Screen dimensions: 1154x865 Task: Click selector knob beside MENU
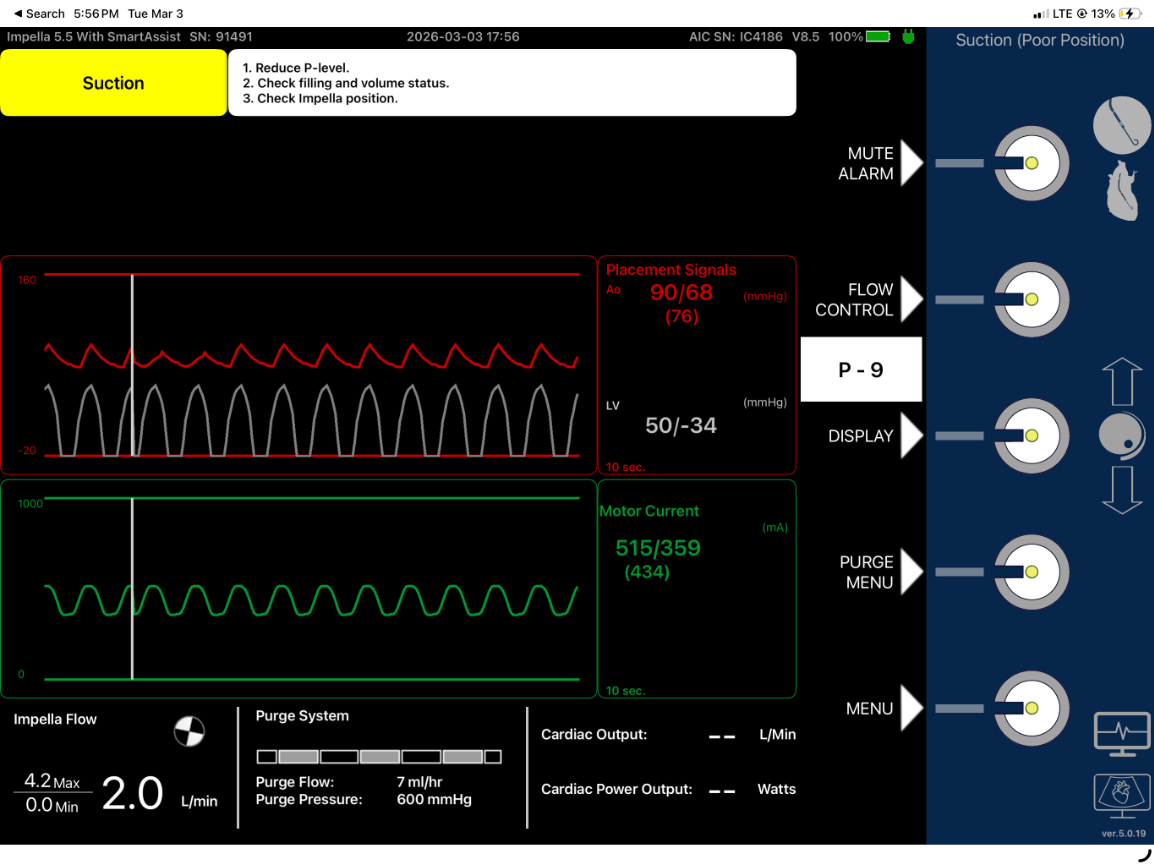click(1031, 708)
